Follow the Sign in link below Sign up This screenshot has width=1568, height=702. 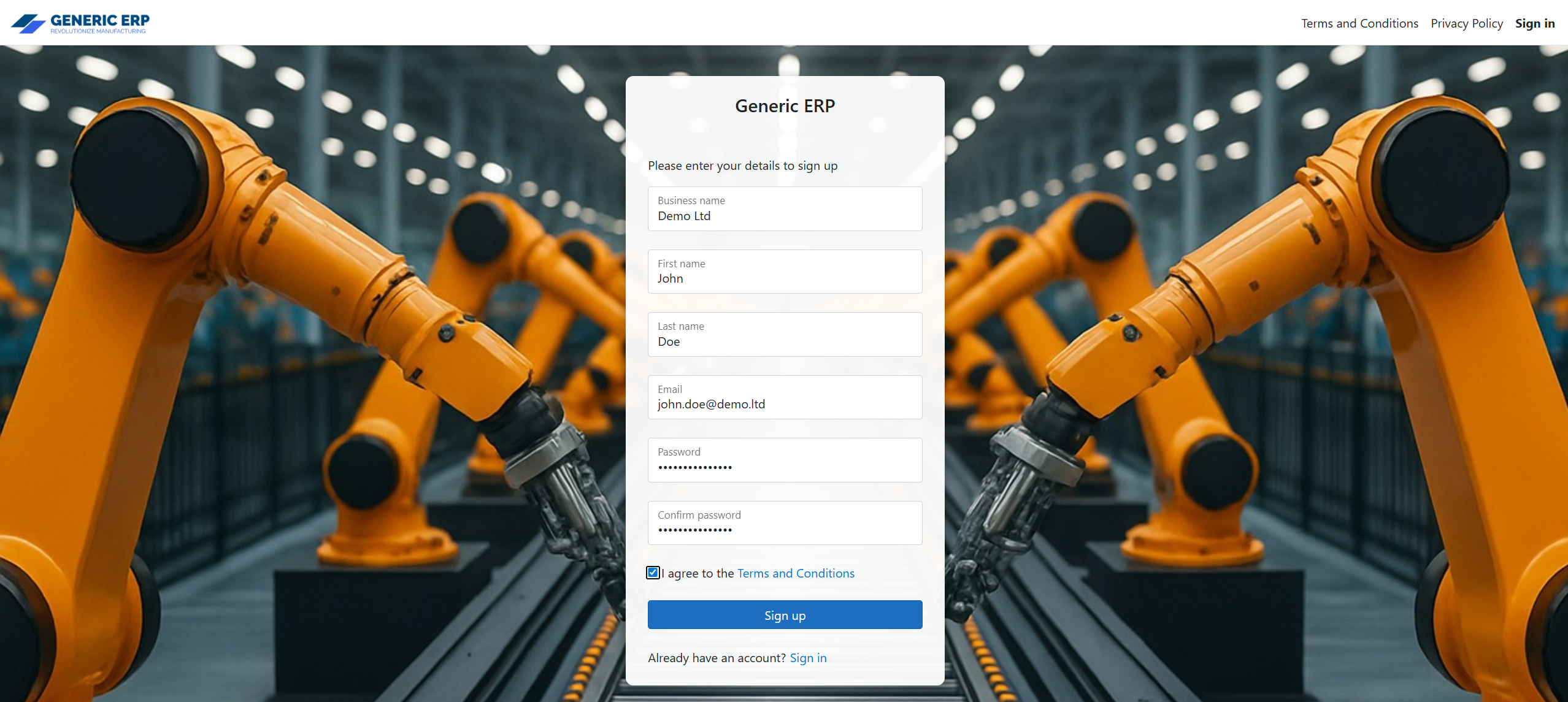coord(808,658)
